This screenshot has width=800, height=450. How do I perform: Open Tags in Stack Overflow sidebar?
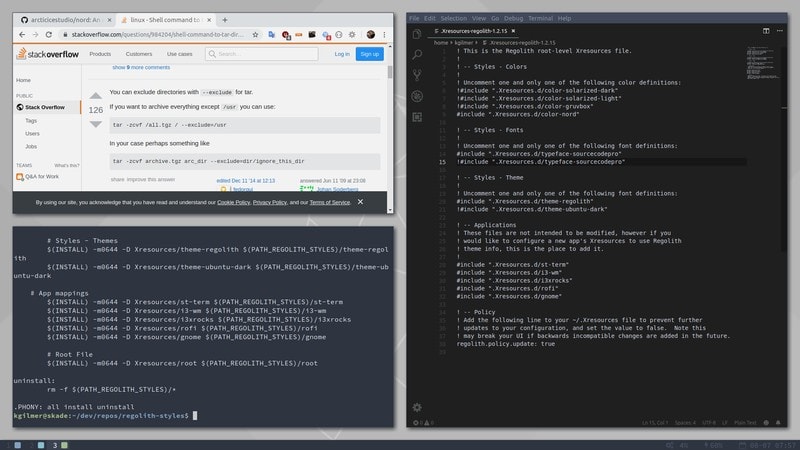pos(31,121)
